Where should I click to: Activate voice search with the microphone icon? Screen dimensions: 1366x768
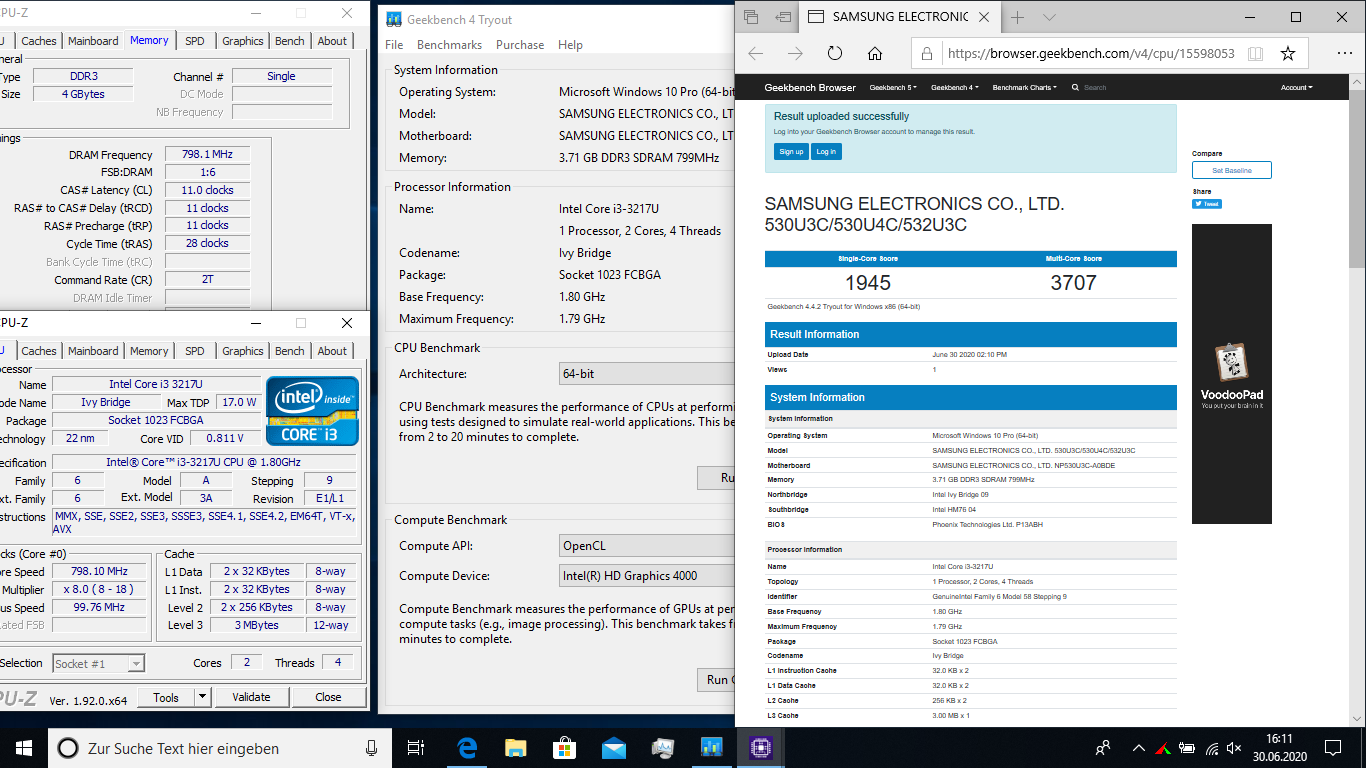point(372,748)
